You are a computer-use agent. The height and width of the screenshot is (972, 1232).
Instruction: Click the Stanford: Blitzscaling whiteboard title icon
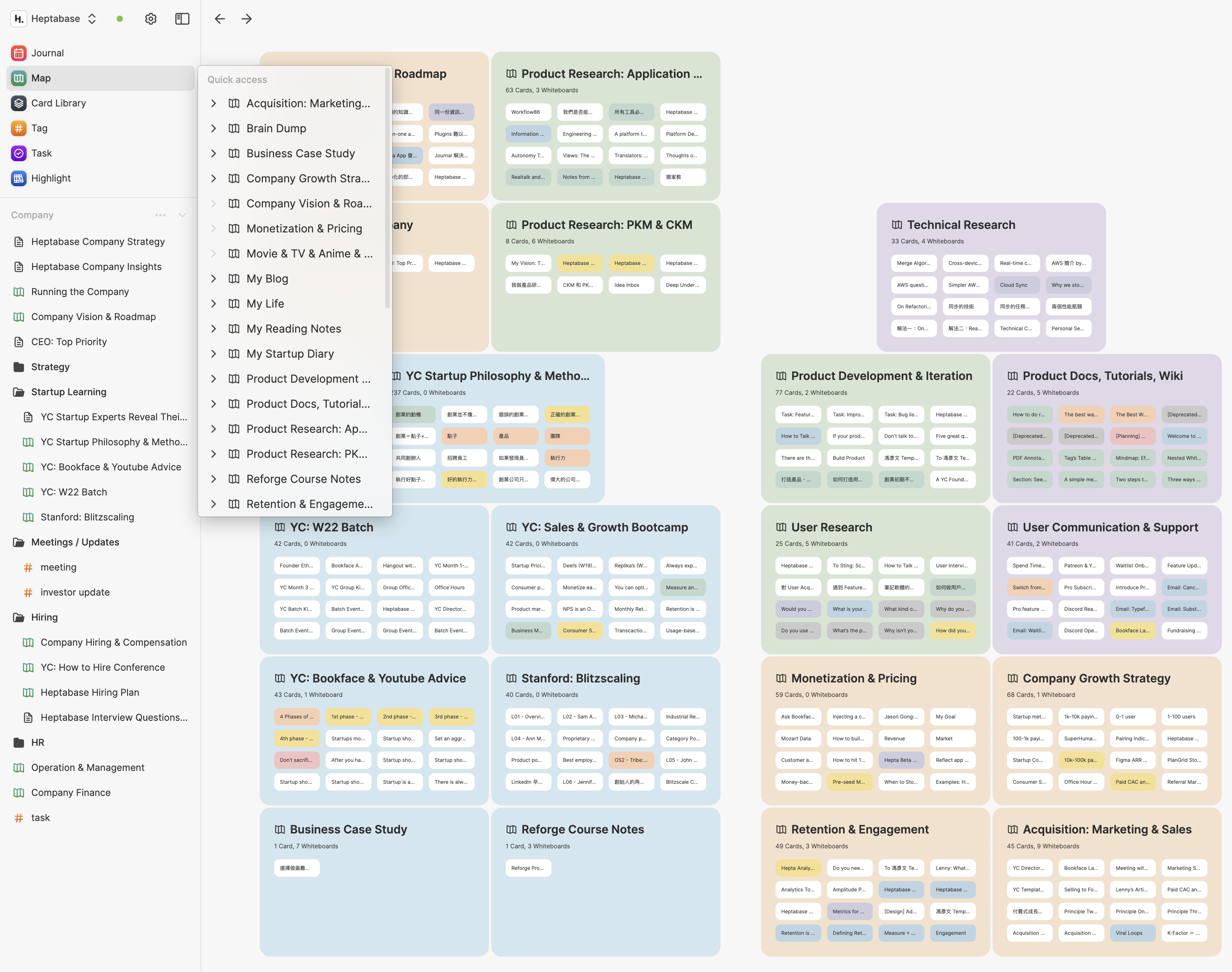512,679
